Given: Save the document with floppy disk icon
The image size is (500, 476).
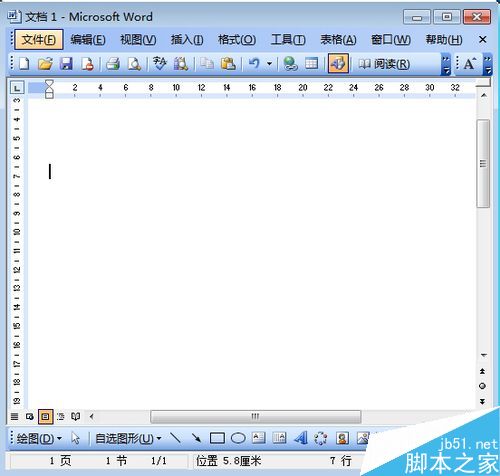Looking at the screenshot, I should (x=66, y=63).
